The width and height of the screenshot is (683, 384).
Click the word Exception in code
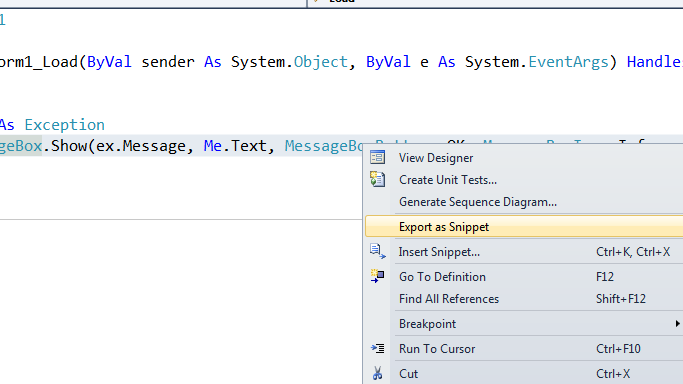point(64,125)
